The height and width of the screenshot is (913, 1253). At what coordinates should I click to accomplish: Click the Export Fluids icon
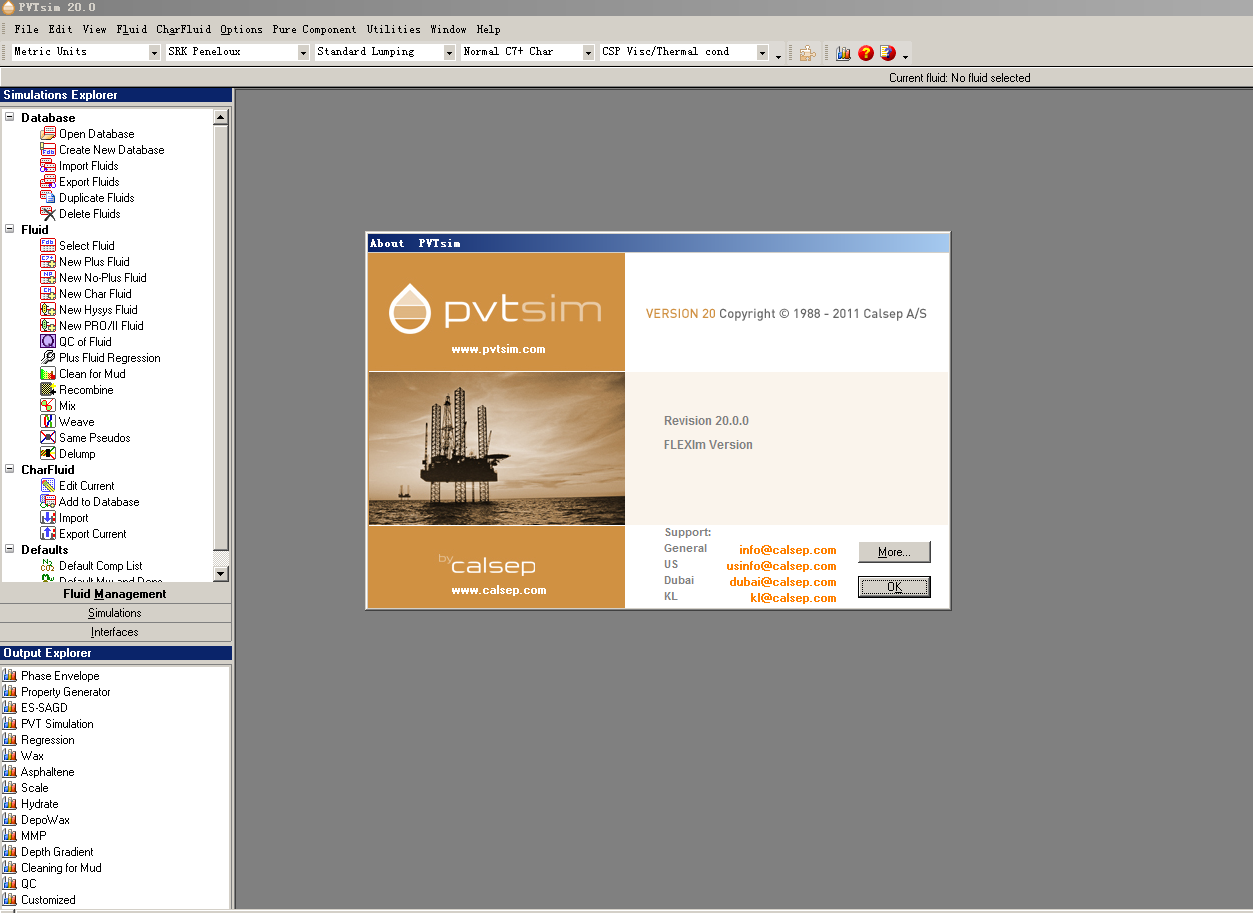[x=48, y=181]
